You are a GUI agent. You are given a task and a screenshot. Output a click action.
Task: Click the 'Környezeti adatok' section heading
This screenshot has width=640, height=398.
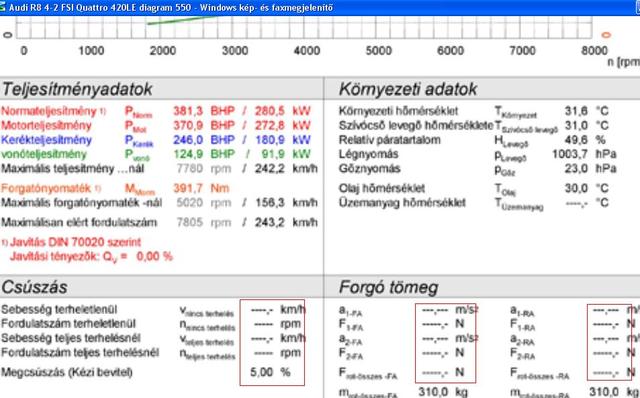point(408,89)
